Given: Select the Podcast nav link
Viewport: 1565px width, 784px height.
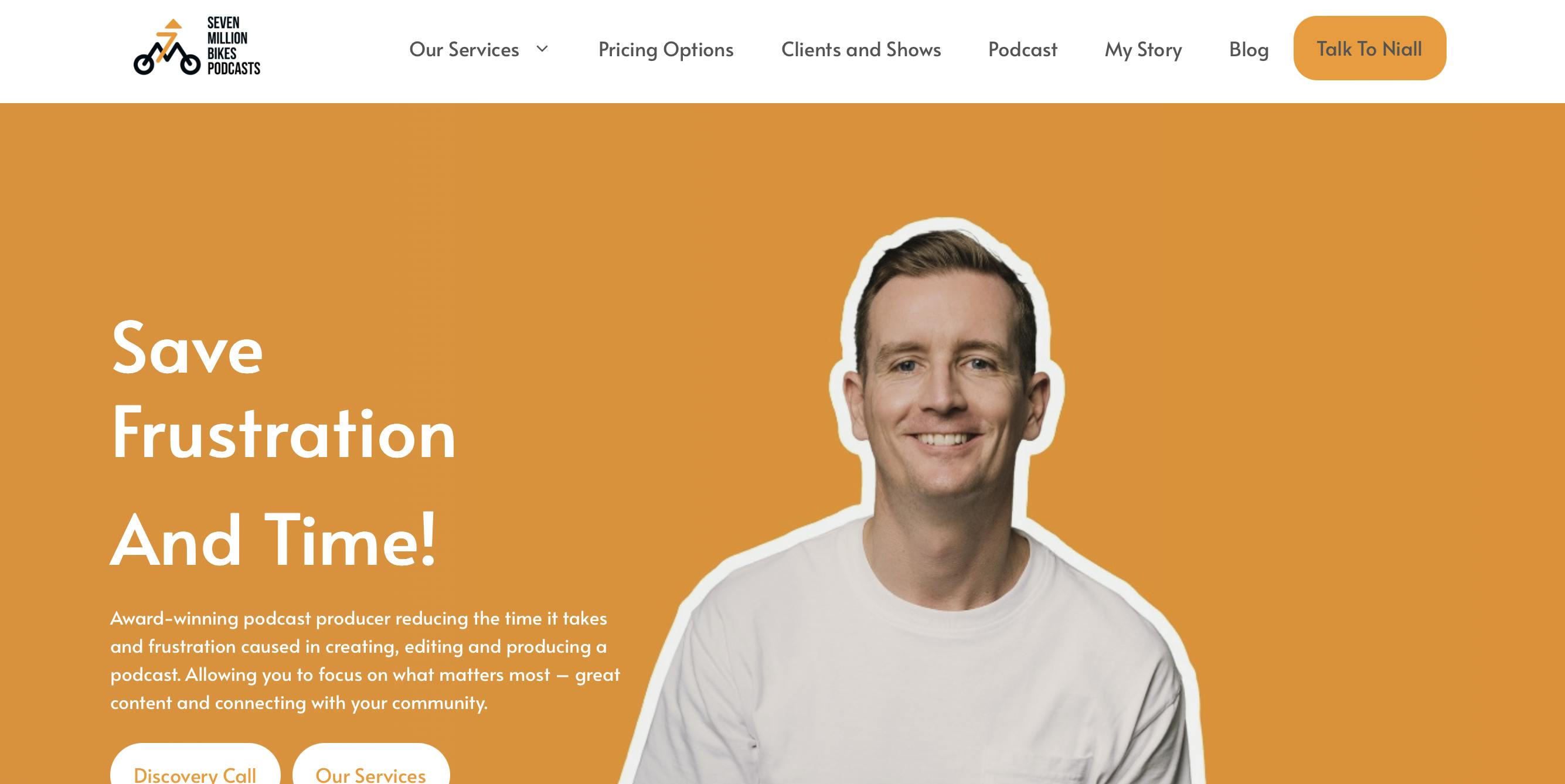Looking at the screenshot, I should point(1022,49).
